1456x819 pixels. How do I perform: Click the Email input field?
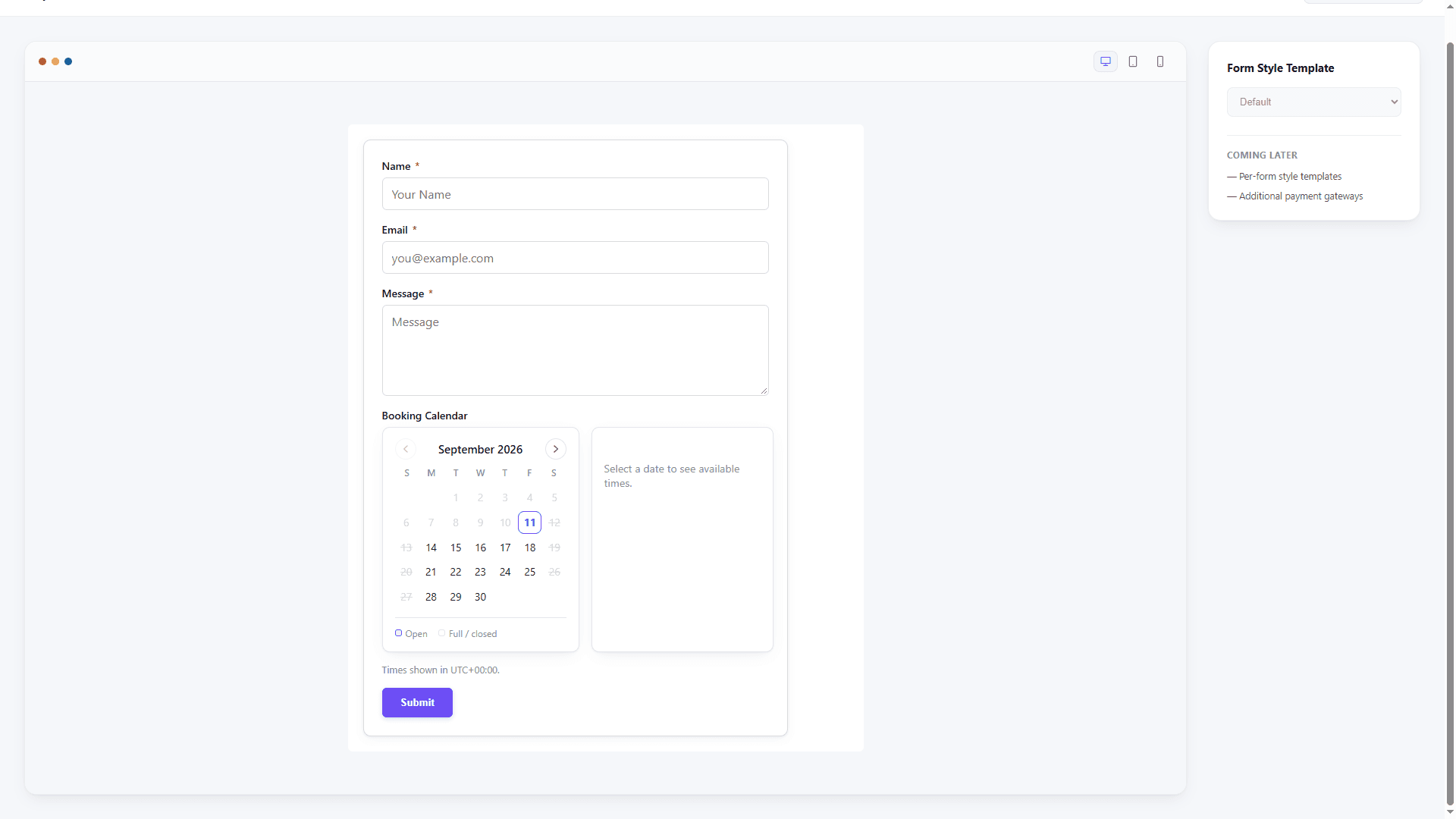[x=575, y=258]
